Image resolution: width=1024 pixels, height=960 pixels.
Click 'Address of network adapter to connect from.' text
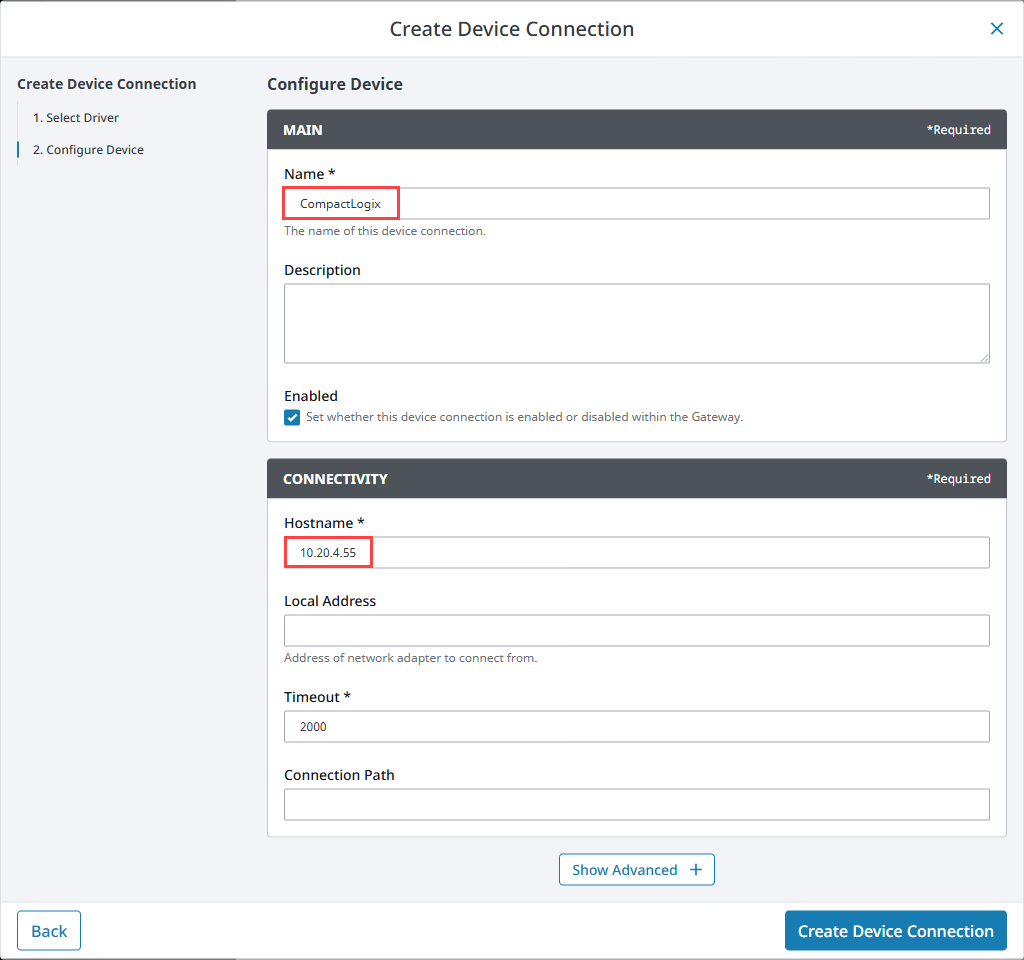(x=410, y=658)
